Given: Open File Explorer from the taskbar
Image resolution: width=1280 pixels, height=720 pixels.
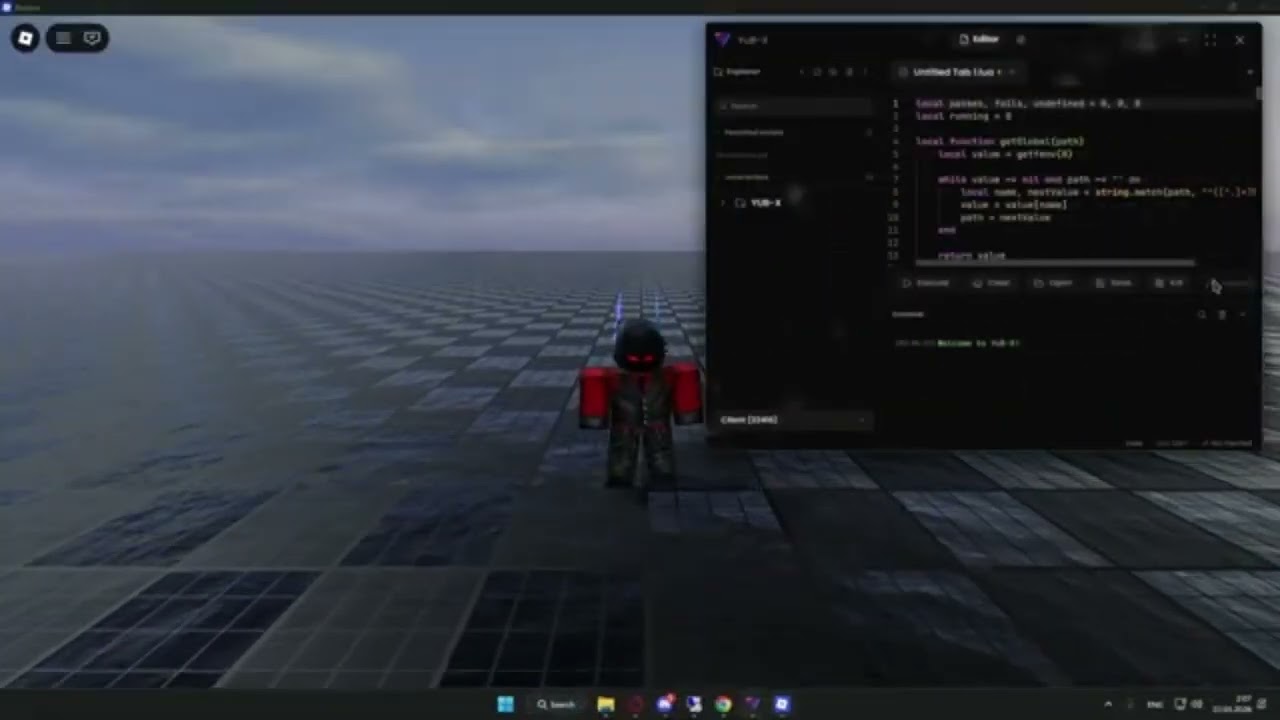Looking at the screenshot, I should click(606, 704).
